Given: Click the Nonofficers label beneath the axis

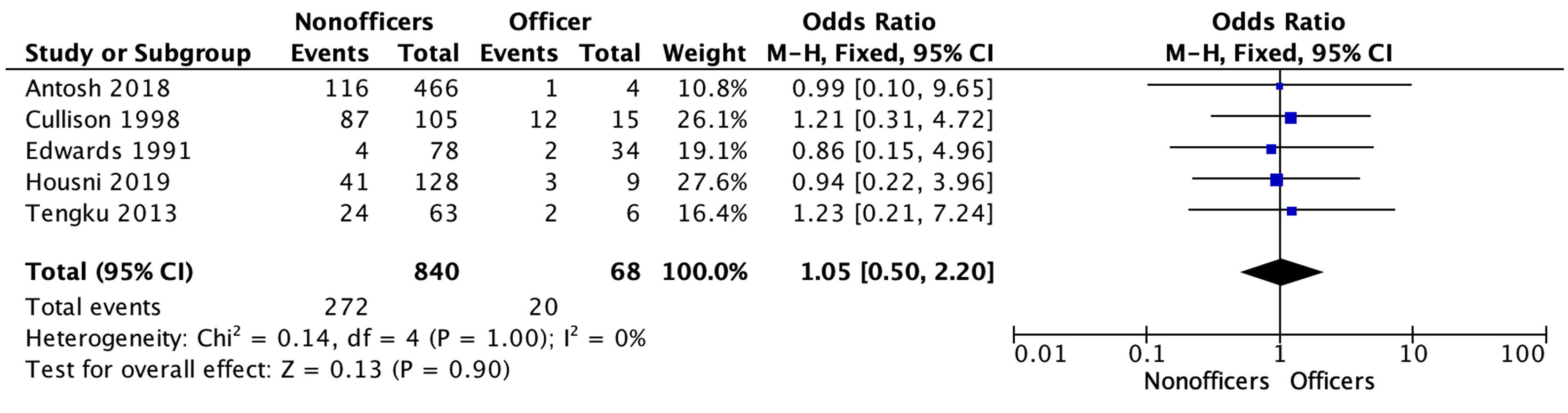Looking at the screenshot, I should [x=1206, y=382].
